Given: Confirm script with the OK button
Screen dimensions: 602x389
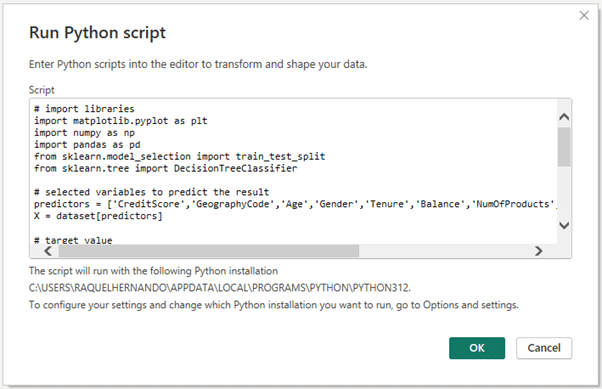Looking at the screenshot, I should click(x=477, y=348).
